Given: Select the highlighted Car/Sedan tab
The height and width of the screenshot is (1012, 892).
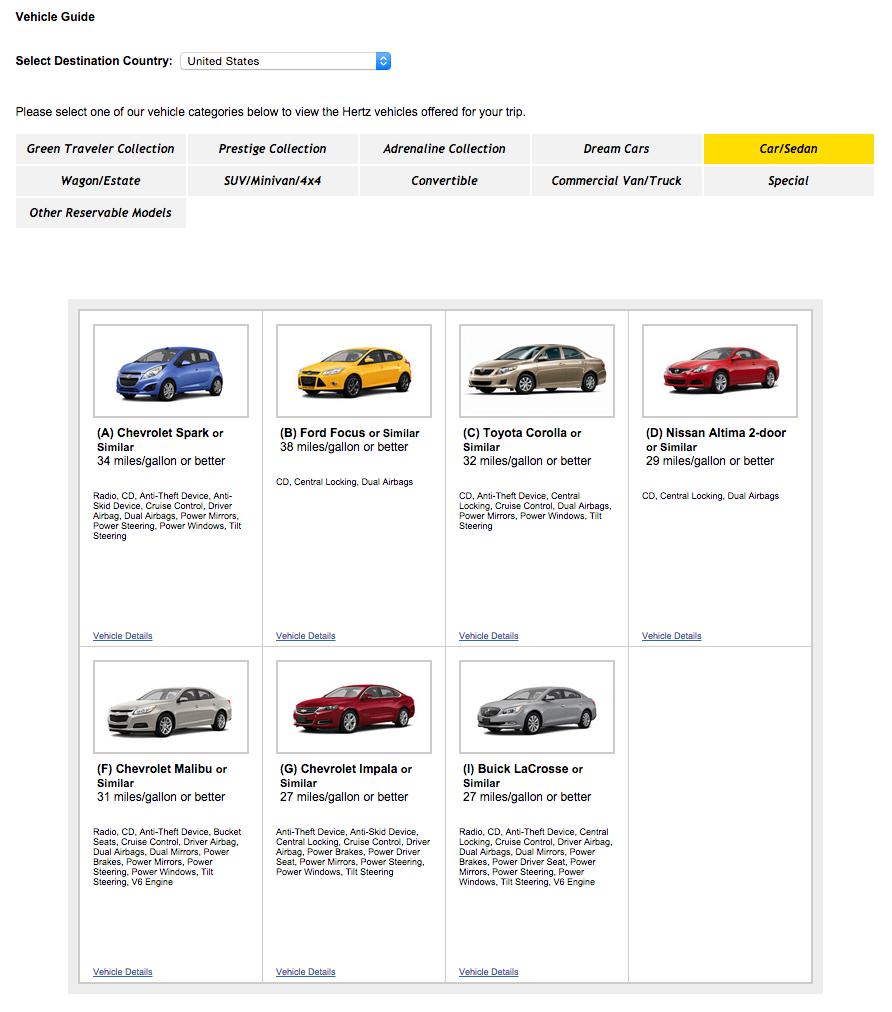Looking at the screenshot, I should pyautogui.click(x=789, y=149).
